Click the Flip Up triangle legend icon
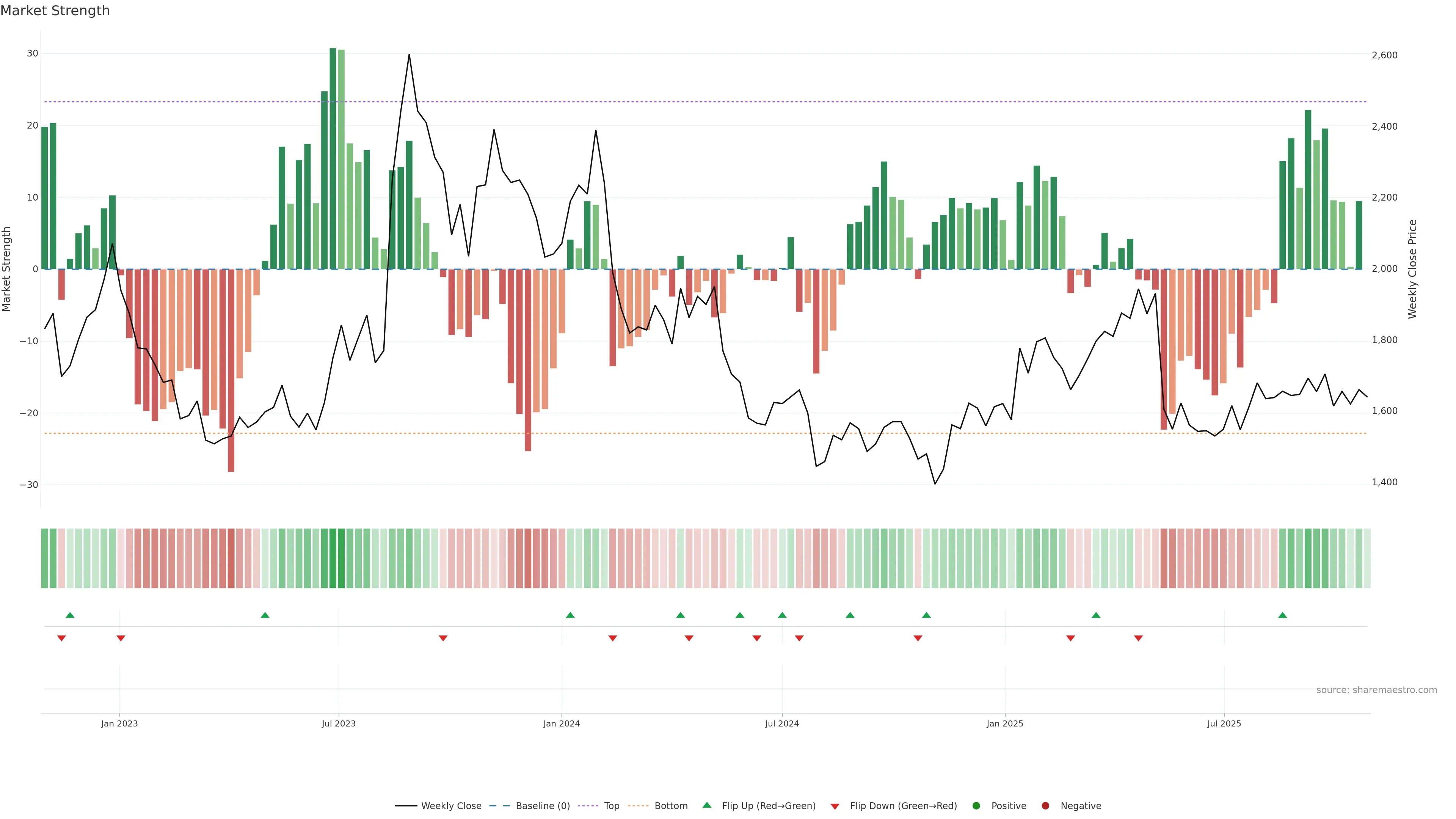This screenshot has height=819, width=1456. tap(706, 805)
